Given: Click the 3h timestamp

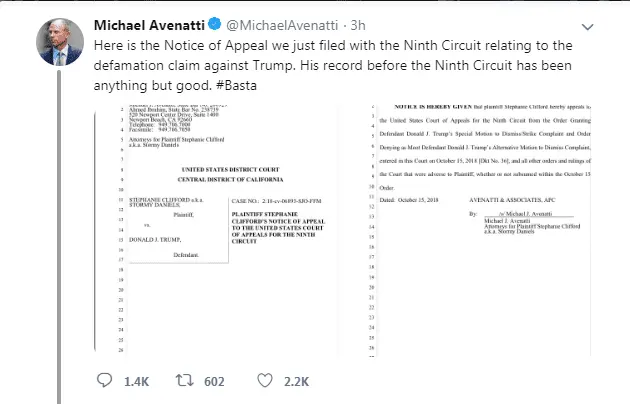Looking at the screenshot, I should [391, 24].
